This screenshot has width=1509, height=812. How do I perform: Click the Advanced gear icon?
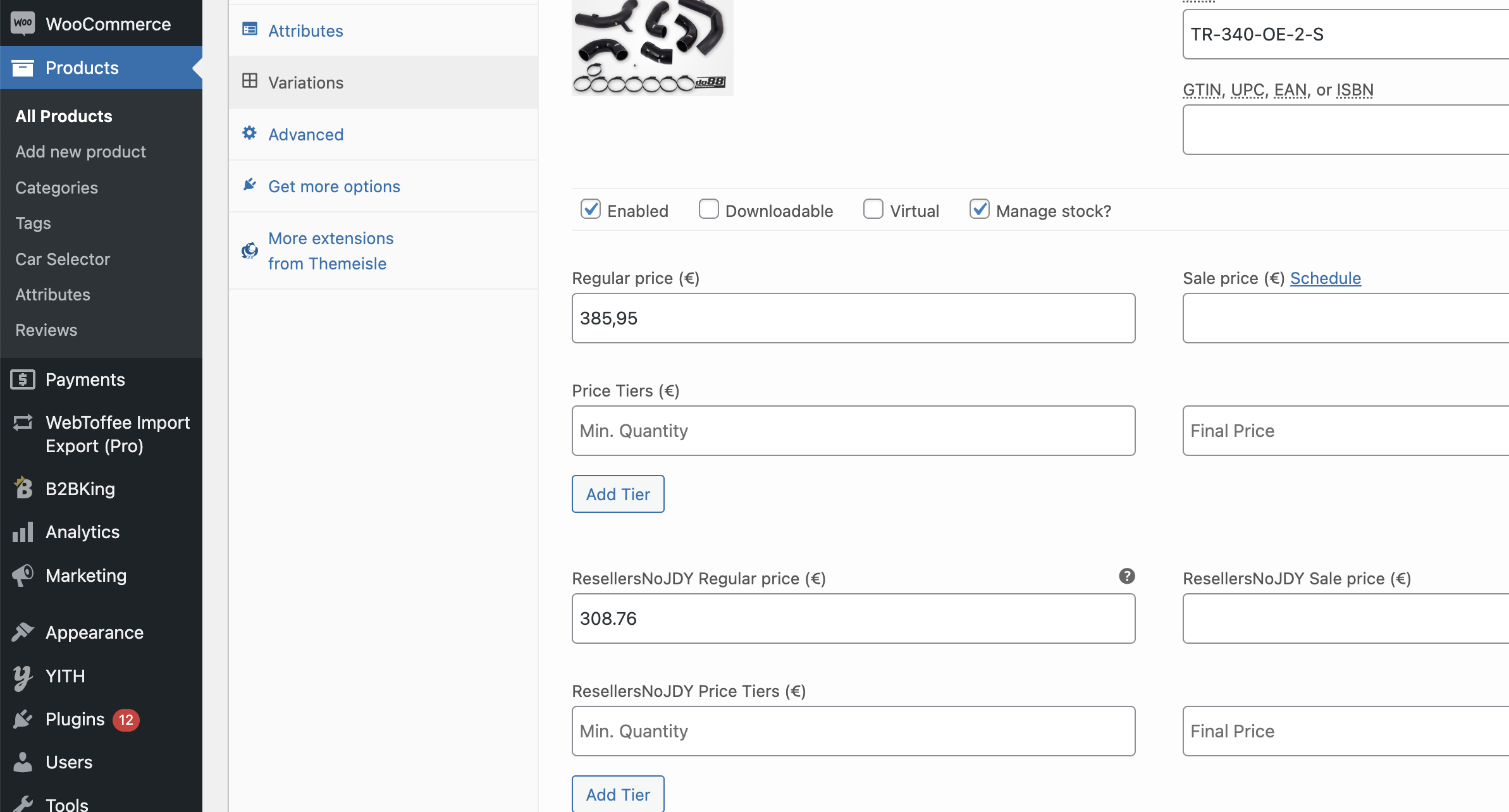pyautogui.click(x=250, y=133)
